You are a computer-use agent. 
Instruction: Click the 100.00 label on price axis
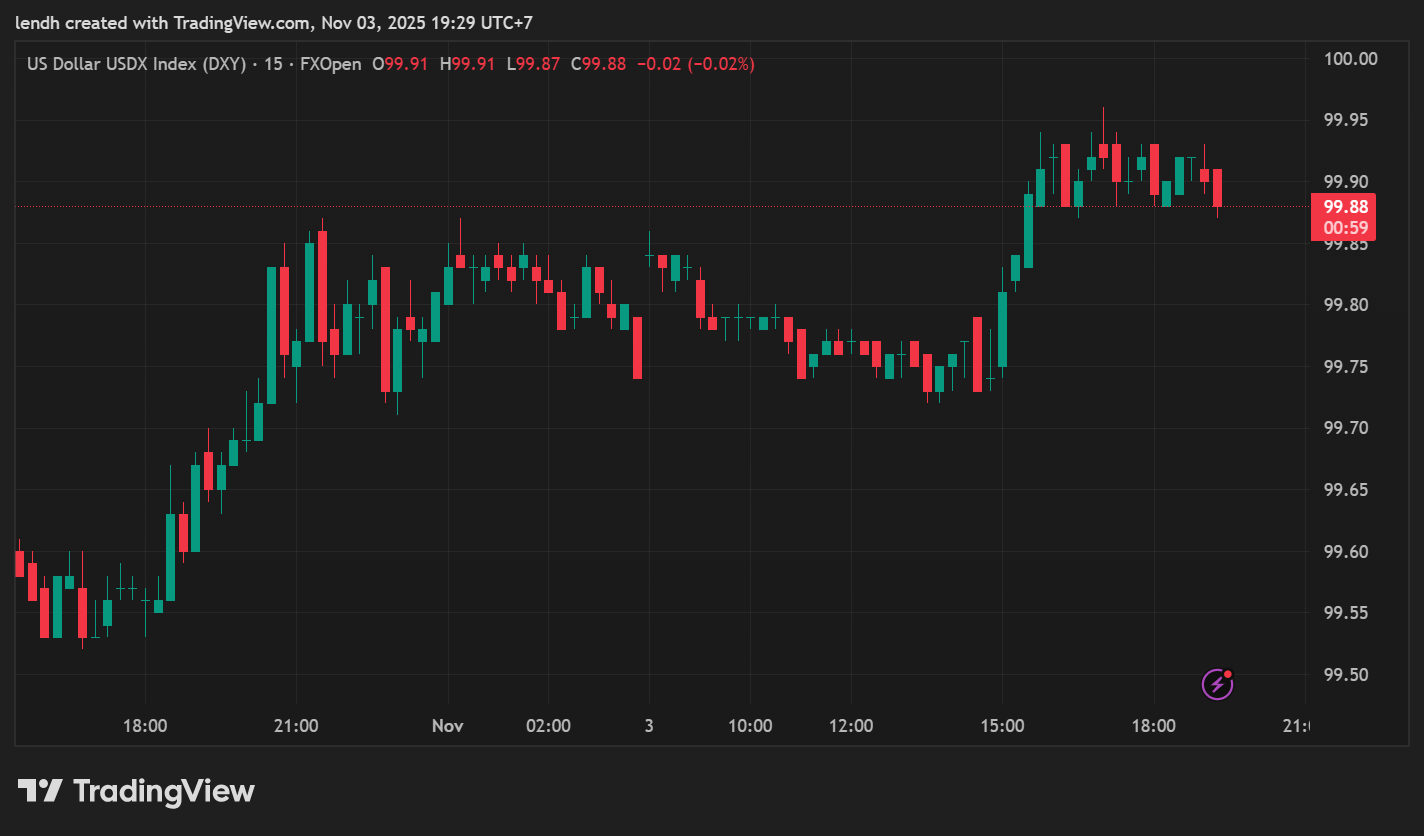[x=1350, y=59]
